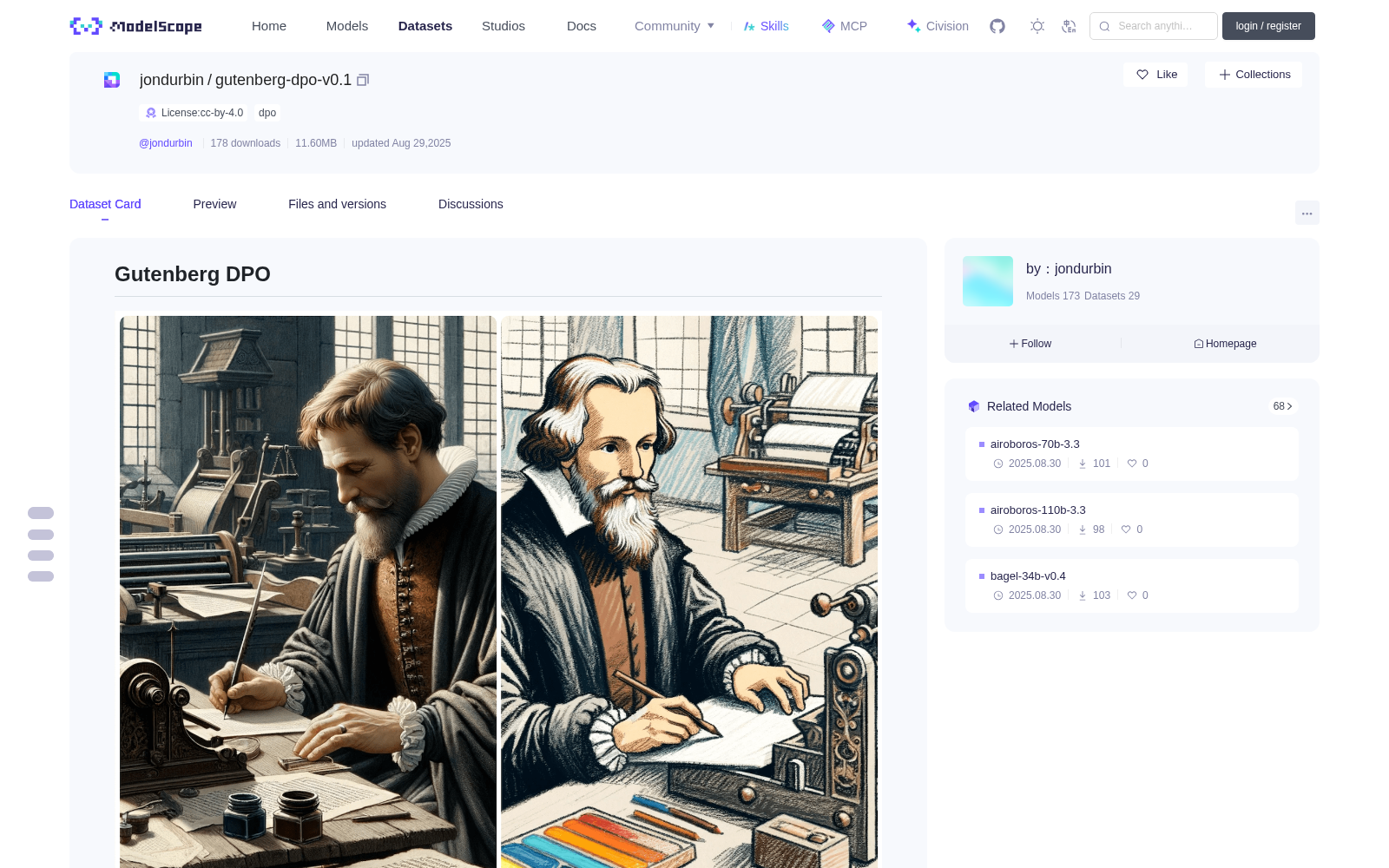Viewport: 1389px width, 868px height.
Task: Expand Related Models list via 68 arrow
Action: [1283, 406]
